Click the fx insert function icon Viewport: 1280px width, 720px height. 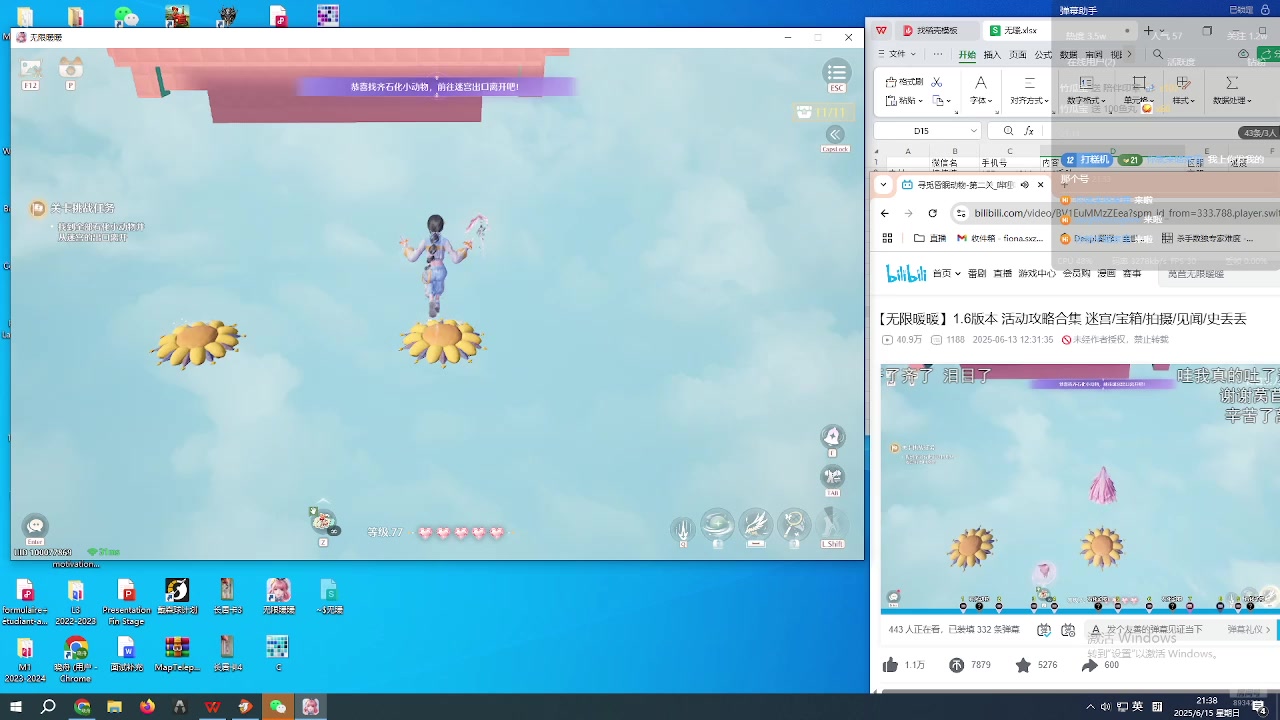click(x=1028, y=131)
